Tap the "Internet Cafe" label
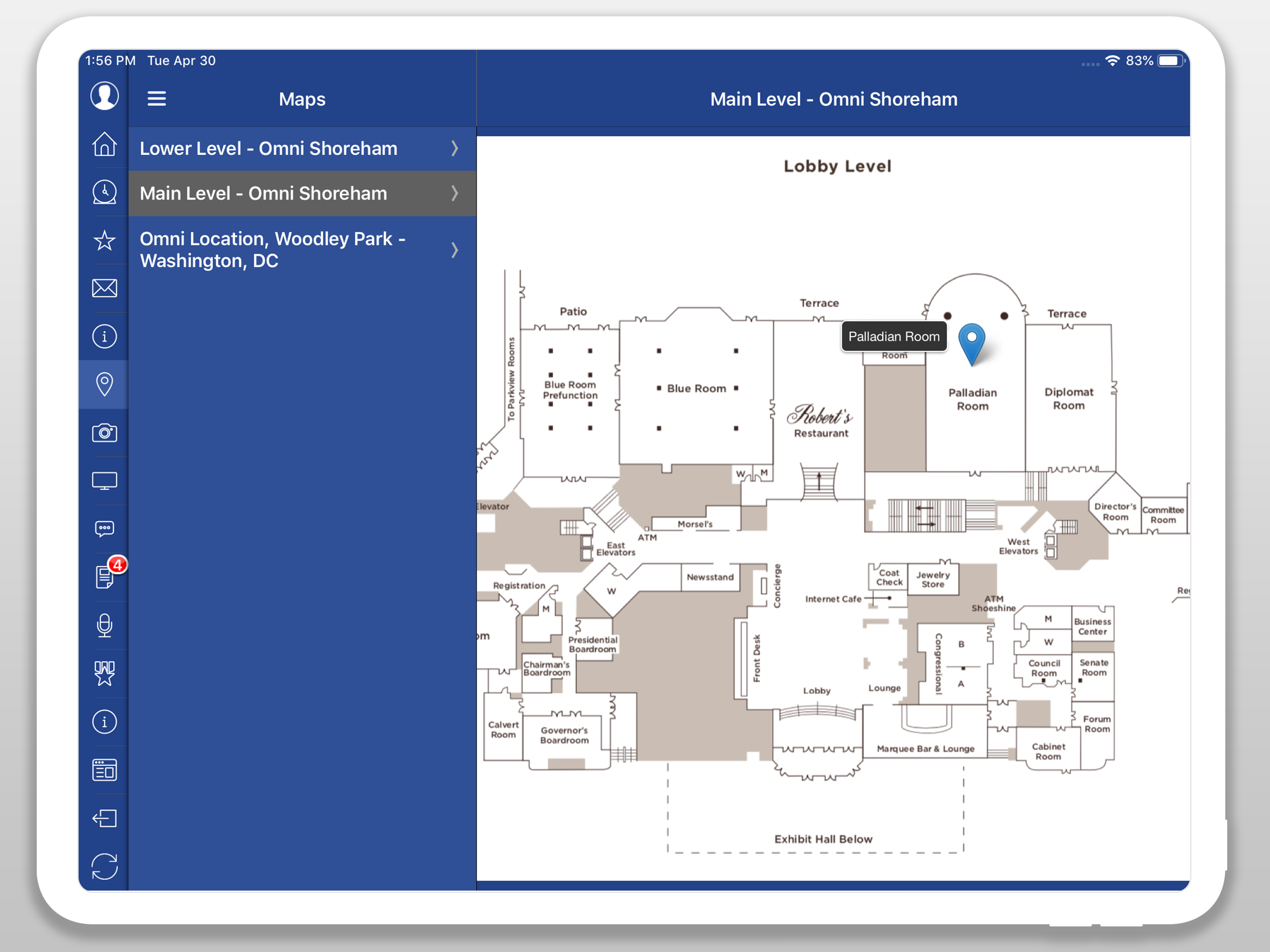The image size is (1270, 952). click(x=833, y=599)
